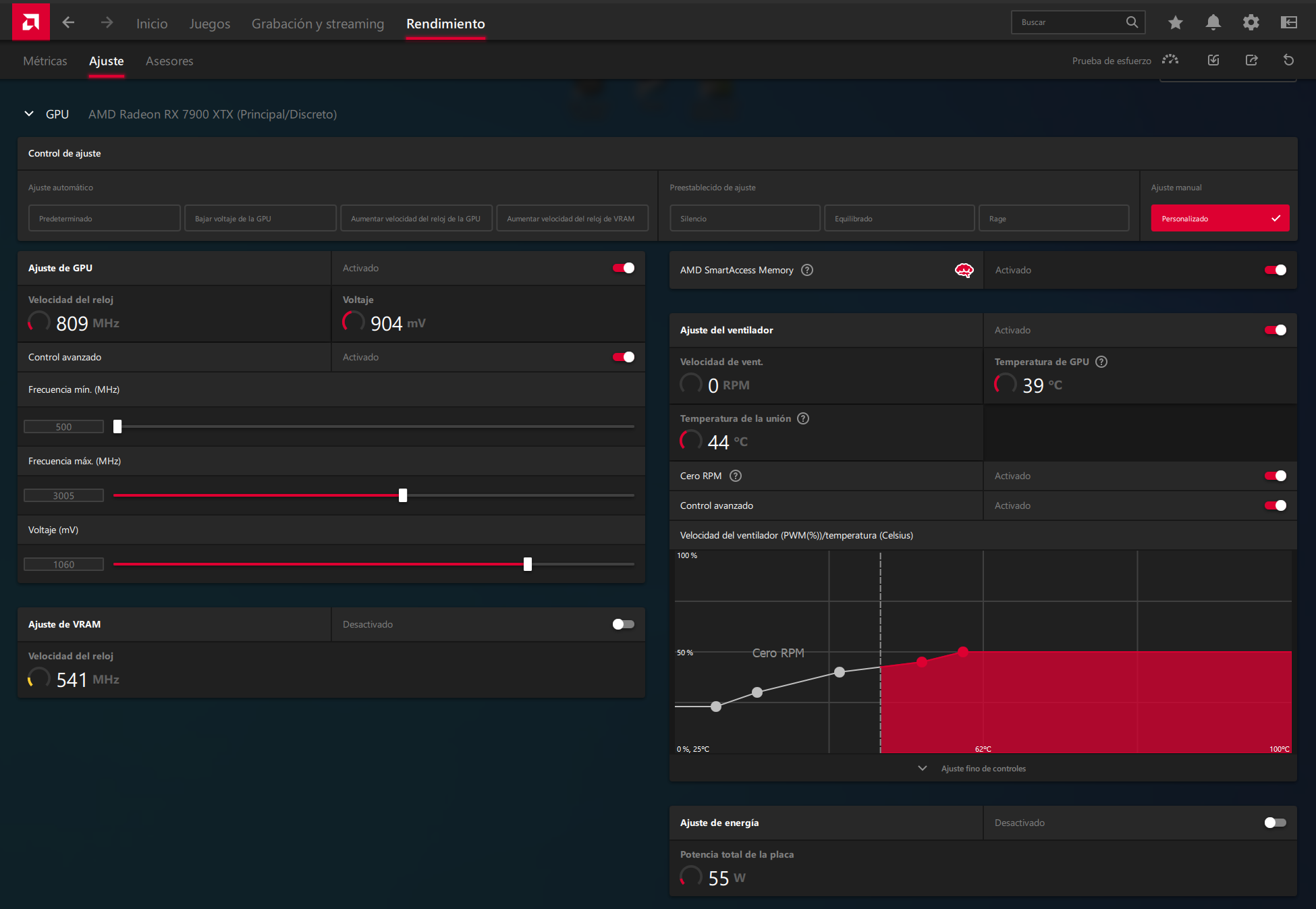
Task: Click the Frecuencia máx. 3005 value field
Action: 63,495
